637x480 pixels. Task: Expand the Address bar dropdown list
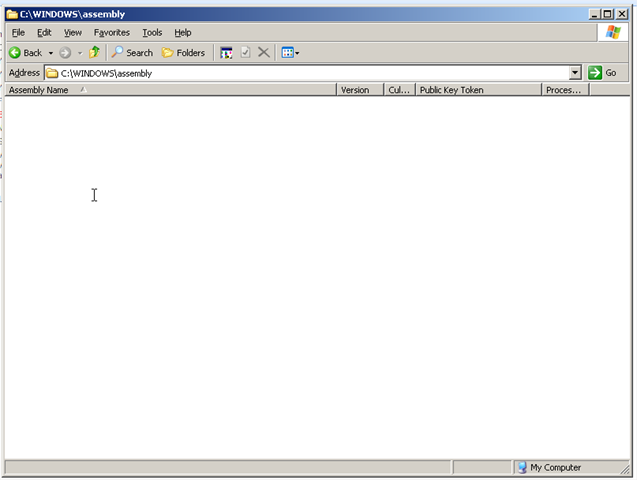[575, 73]
